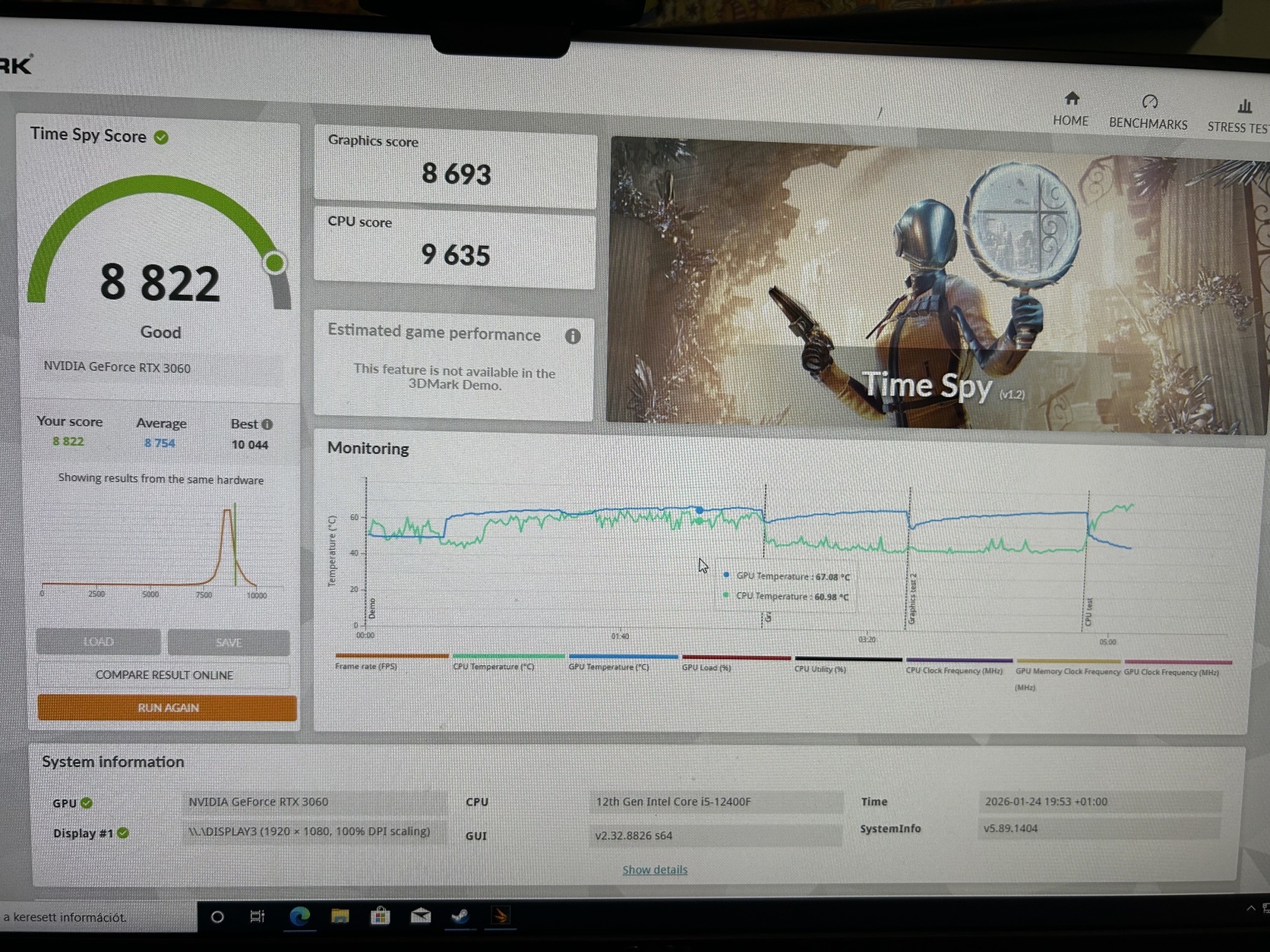Open the Stress Test section icon
Viewport: 1270px width, 952px height.
click(1246, 106)
